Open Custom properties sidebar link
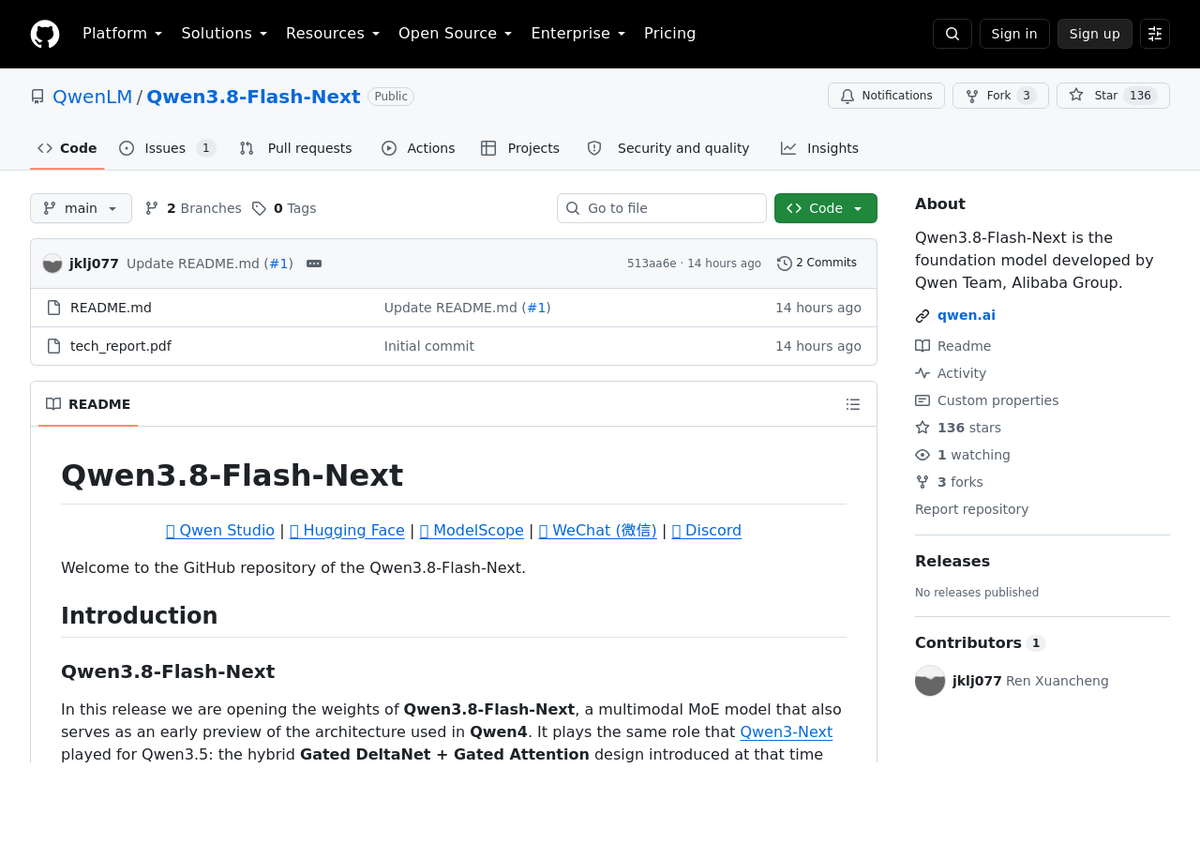Viewport: 1200px width, 844px height. pos(987,400)
